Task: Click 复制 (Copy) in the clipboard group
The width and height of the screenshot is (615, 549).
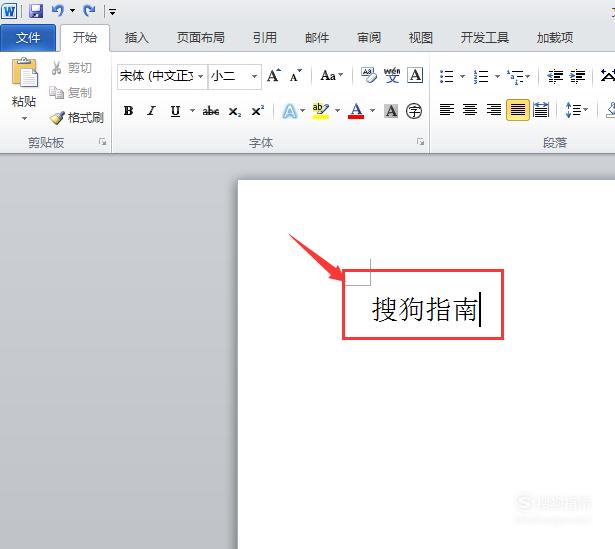Action: point(71,93)
